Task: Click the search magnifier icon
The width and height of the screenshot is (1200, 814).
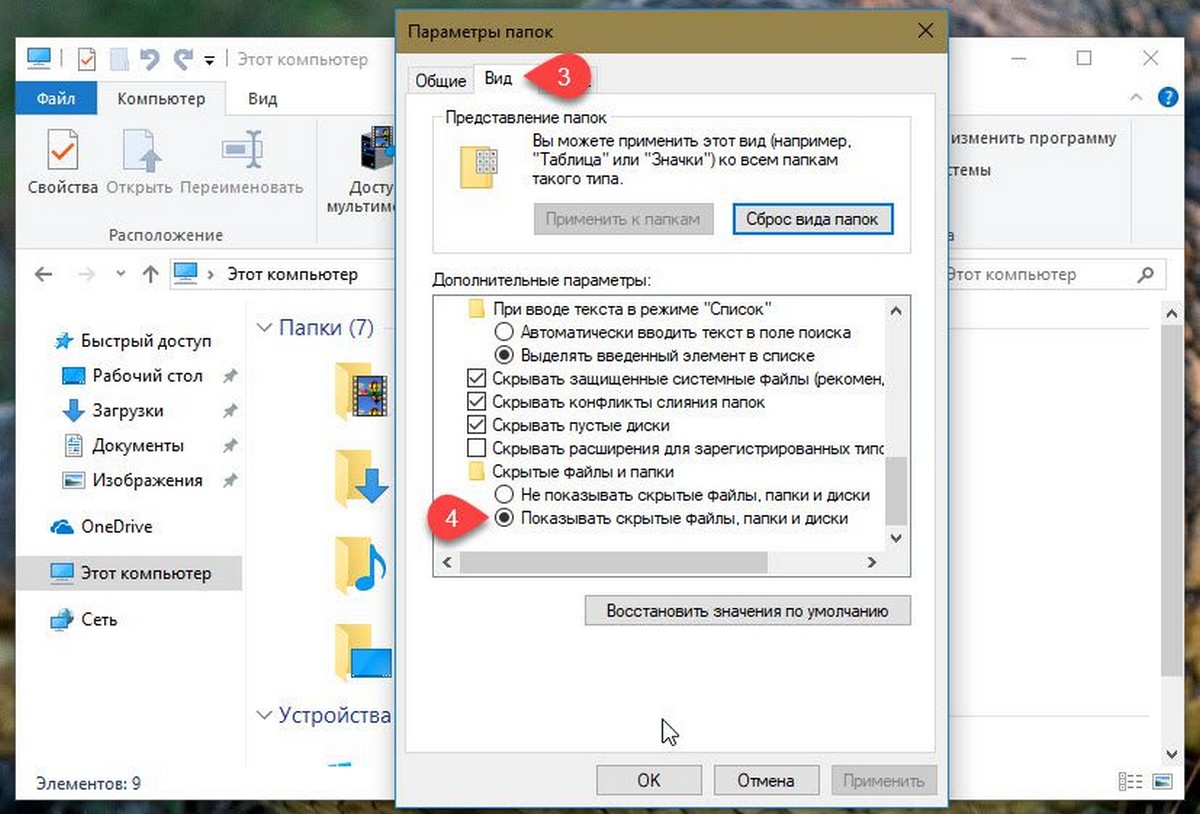Action: pyautogui.click(x=1146, y=274)
